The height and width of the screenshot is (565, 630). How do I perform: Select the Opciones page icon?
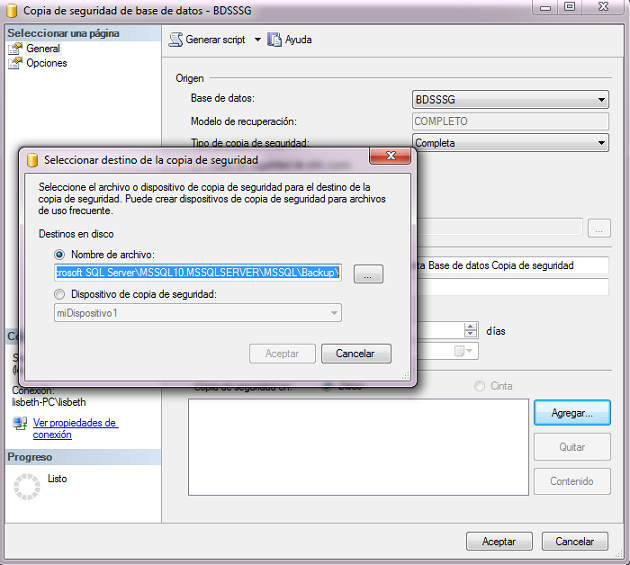[x=16, y=63]
